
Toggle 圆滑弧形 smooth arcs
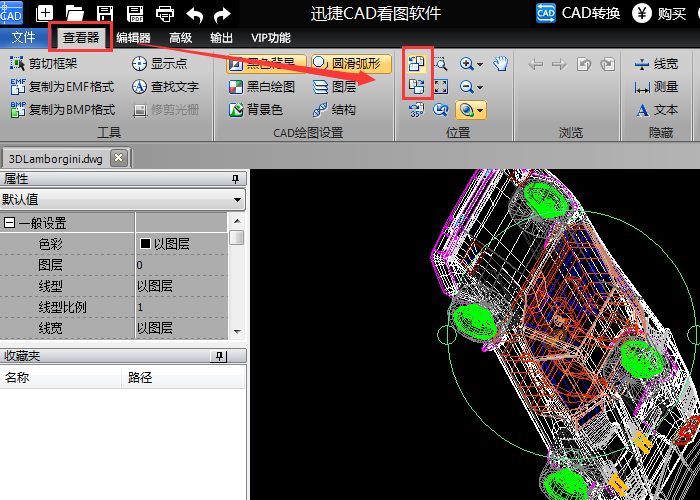click(x=351, y=63)
